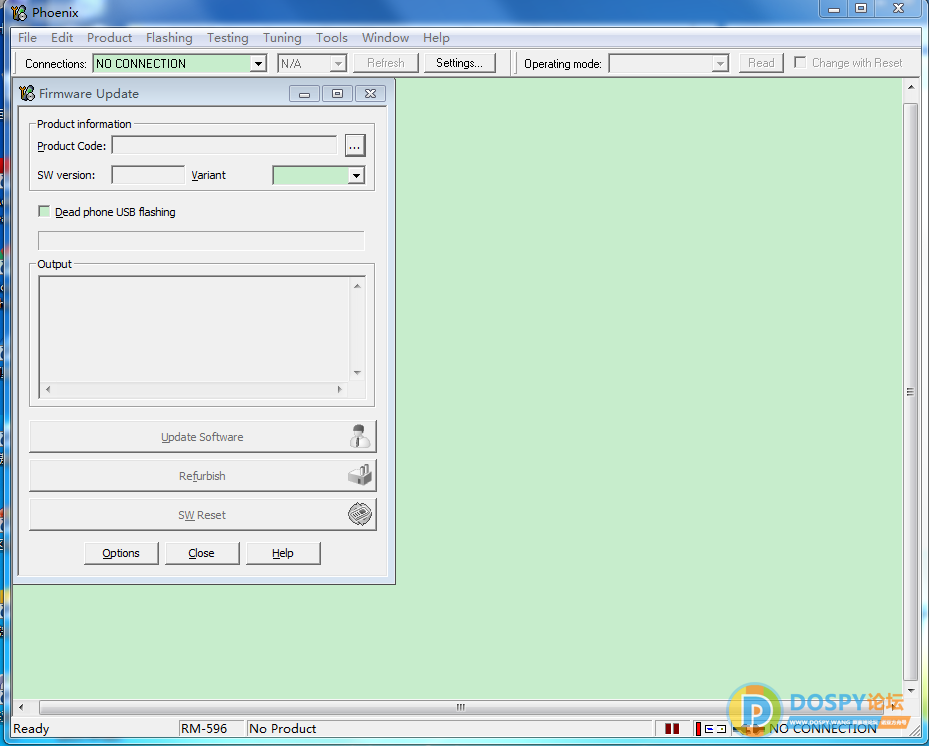Viewport: 929px width, 746px height.
Task: Click Output box scroll left arrow
Action: point(48,389)
